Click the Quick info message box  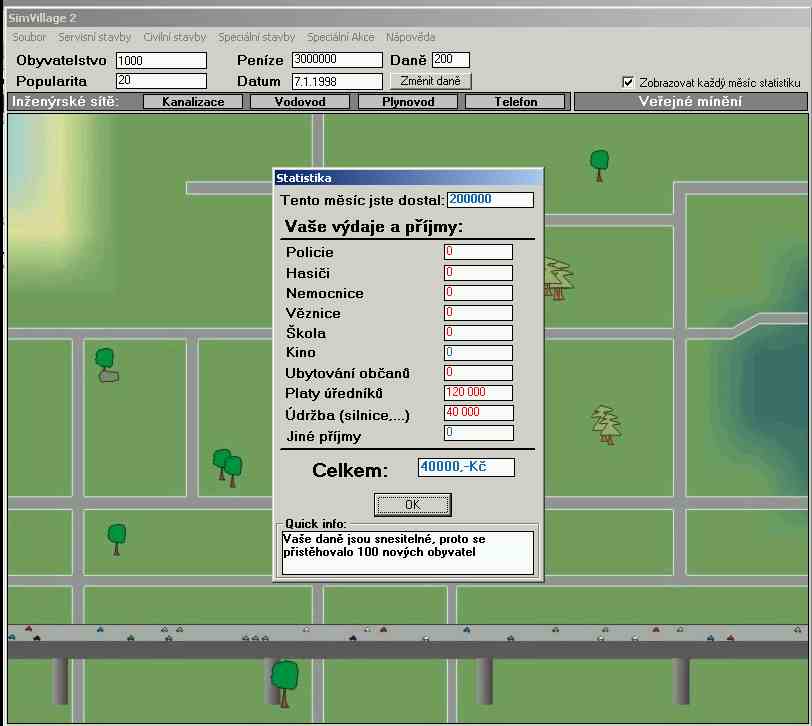[x=408, y=553]
